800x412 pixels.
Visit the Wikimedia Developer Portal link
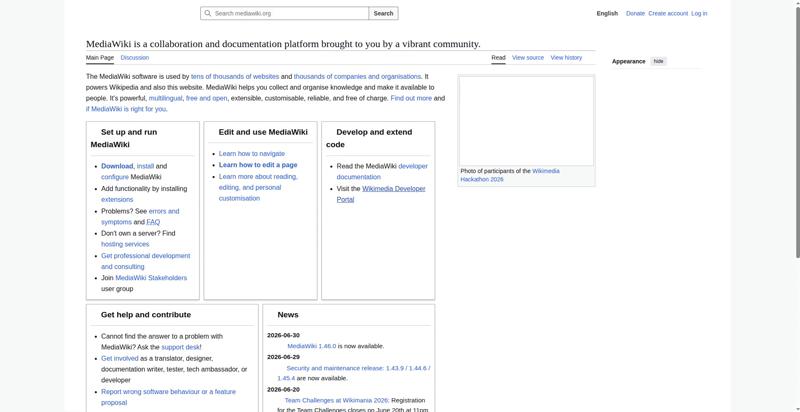coord(381,194)
